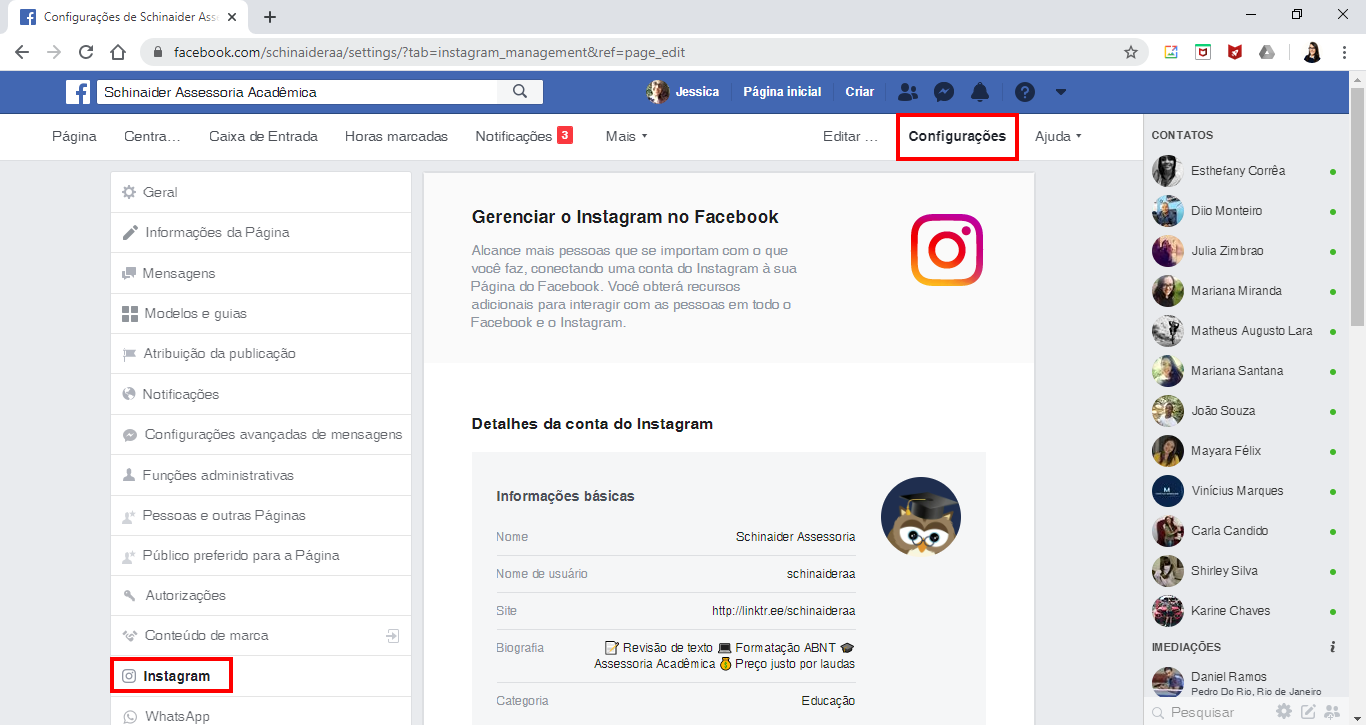Click the browser address bar

[645, 52]
